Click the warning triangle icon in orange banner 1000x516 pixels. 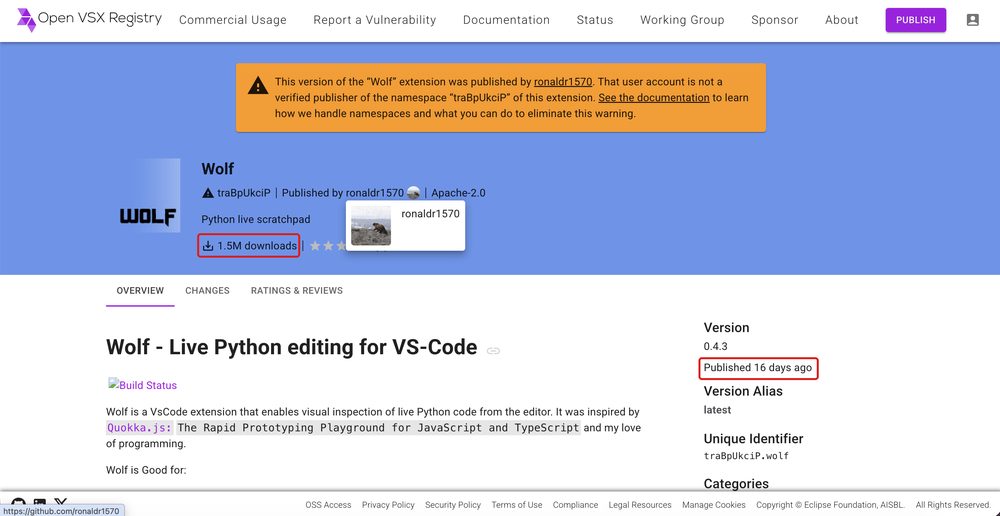258,85
